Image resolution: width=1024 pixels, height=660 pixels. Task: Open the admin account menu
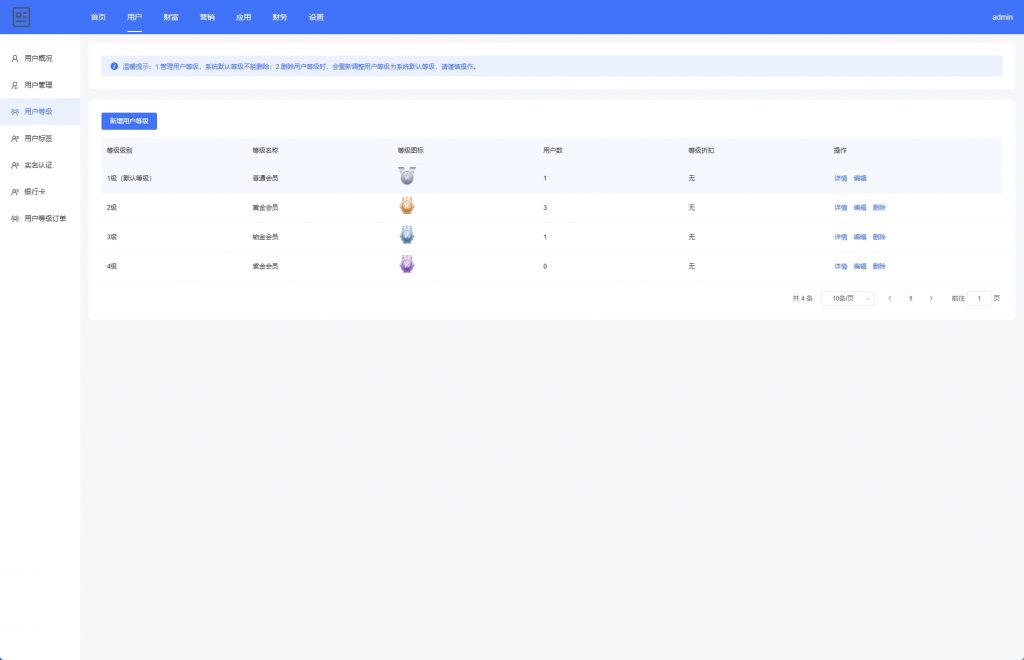coord(1002,17)
